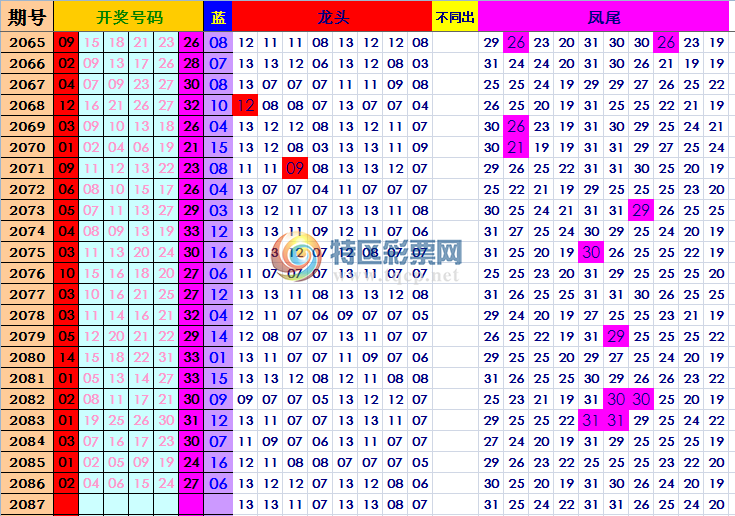
Task: Click blue ball 15 in row 2070
Action: click(x=218, y=148)
